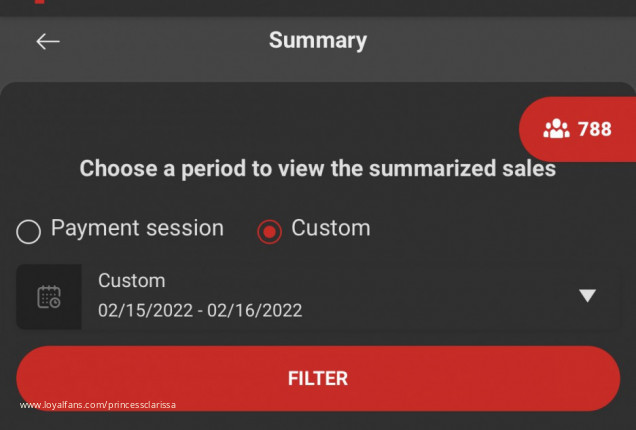Click the 788 count number

click(x=594, y=129)
